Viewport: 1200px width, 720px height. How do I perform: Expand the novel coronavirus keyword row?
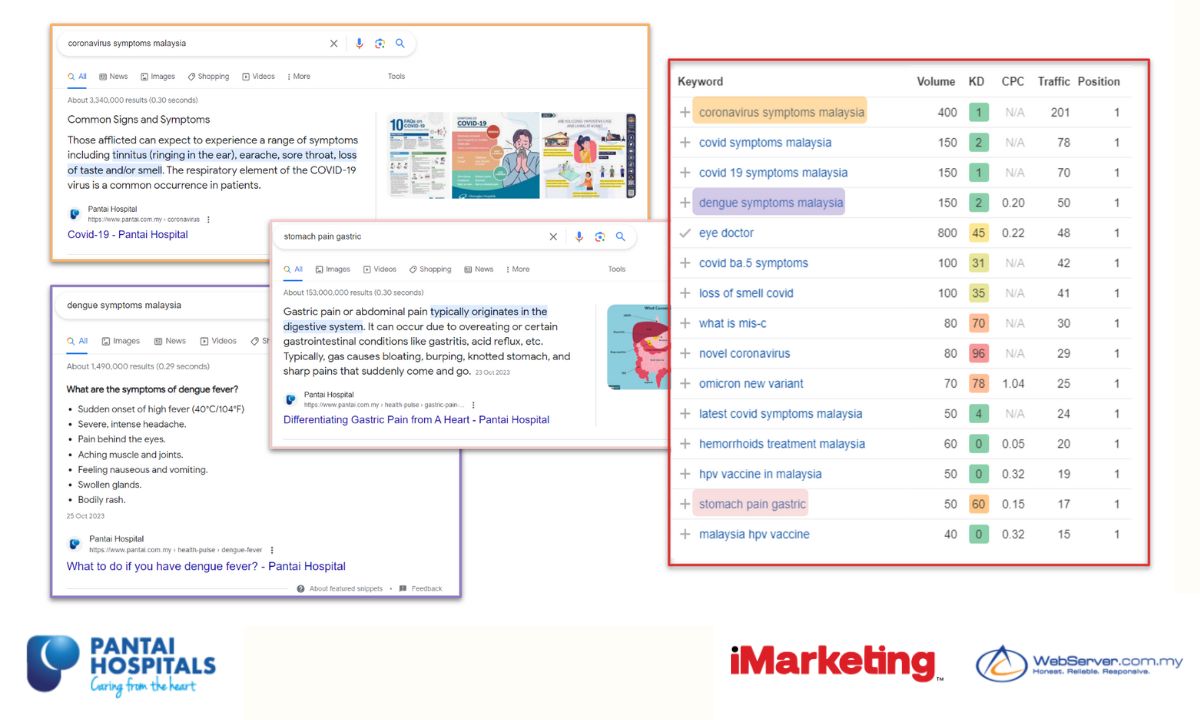(685, 353)
